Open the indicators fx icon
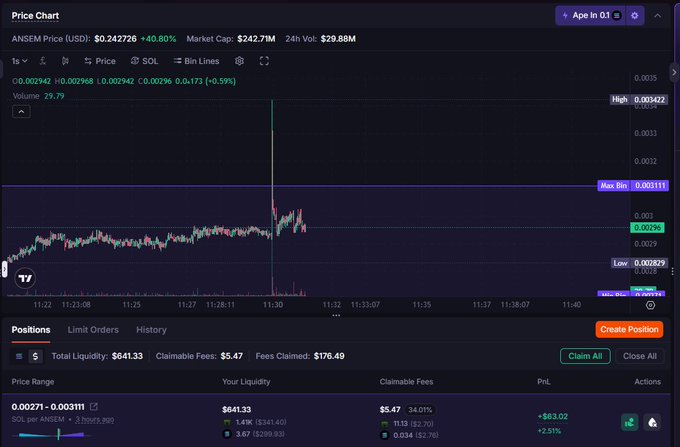Image resolution: width=680 pixels, height=447 pixels. click(x=42, y=61)
